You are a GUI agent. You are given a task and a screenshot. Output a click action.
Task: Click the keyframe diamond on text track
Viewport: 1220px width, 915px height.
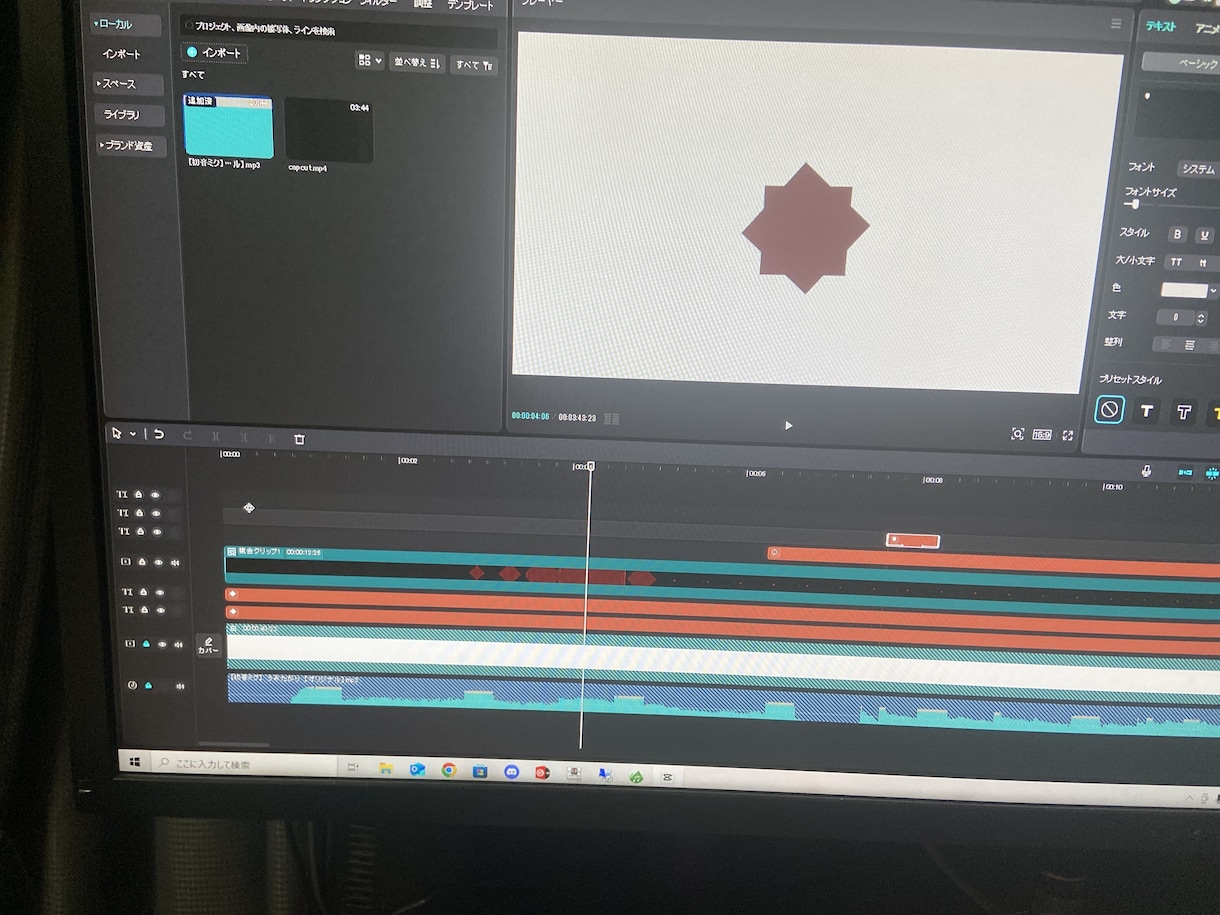pos(249,508)
